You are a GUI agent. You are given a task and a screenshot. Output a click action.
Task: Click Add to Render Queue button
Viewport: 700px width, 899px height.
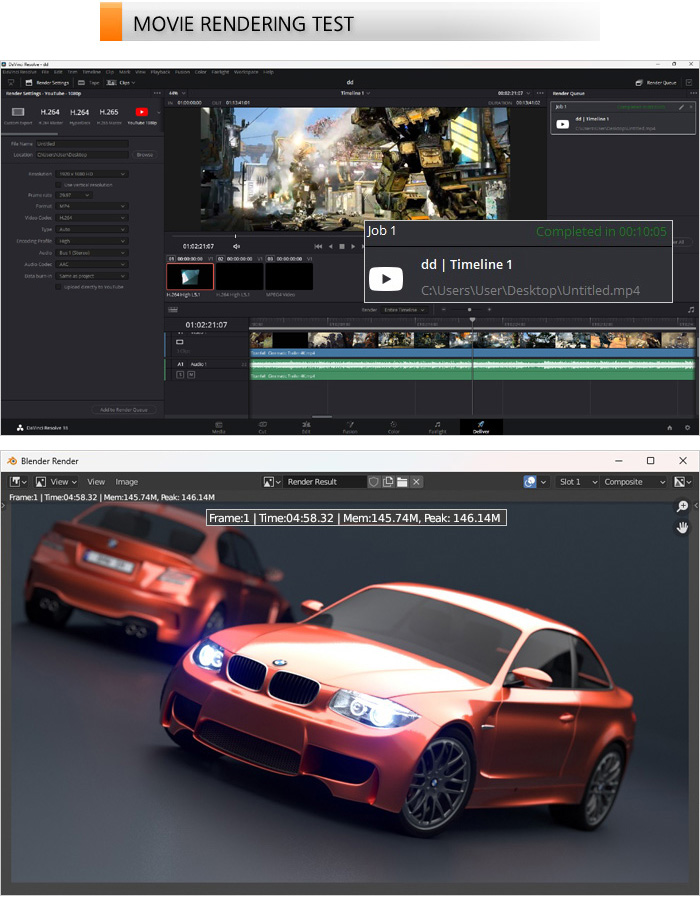click(x=124, y=409)
